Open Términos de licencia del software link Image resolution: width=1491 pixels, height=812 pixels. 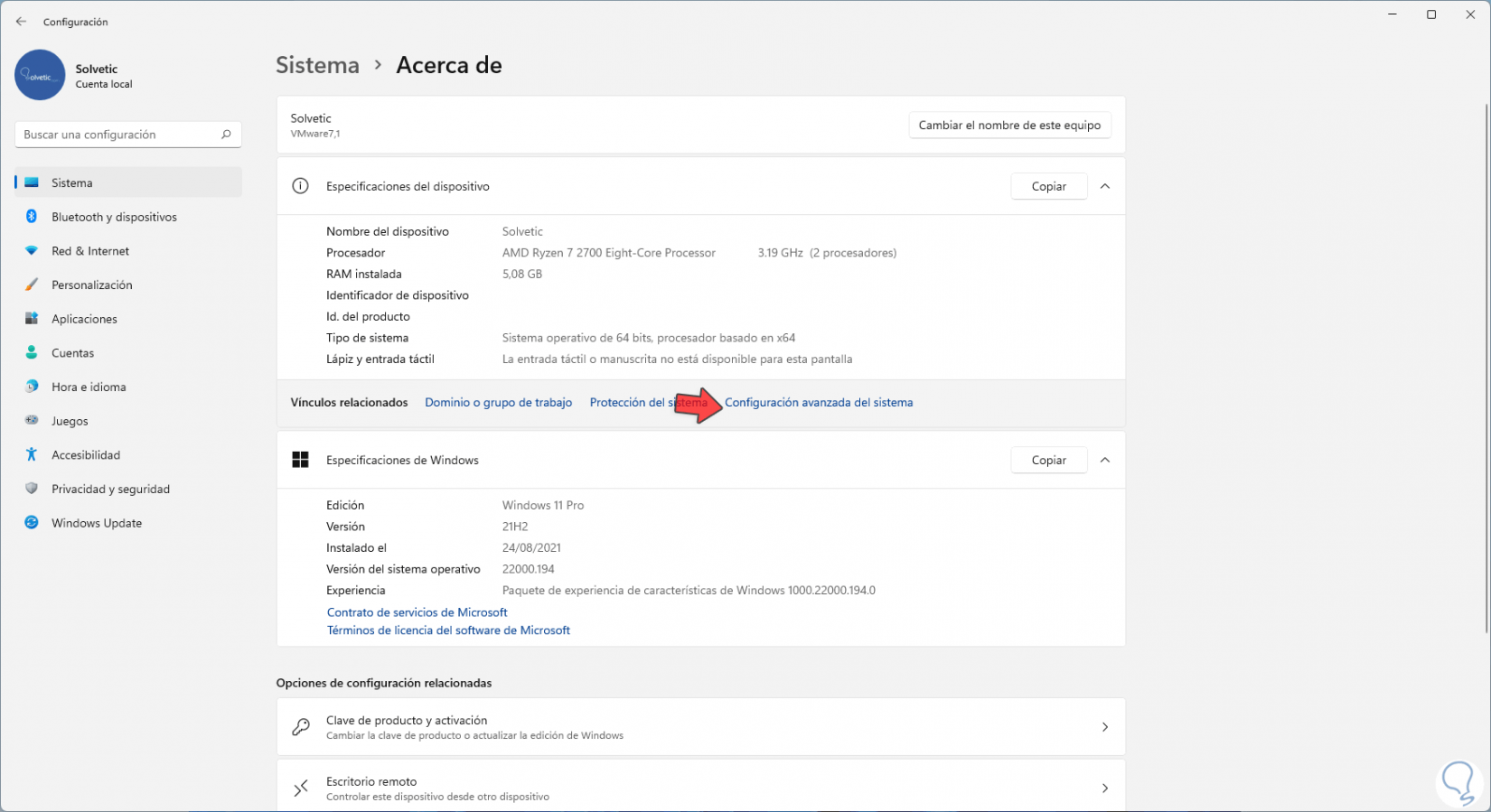point(448,630)
